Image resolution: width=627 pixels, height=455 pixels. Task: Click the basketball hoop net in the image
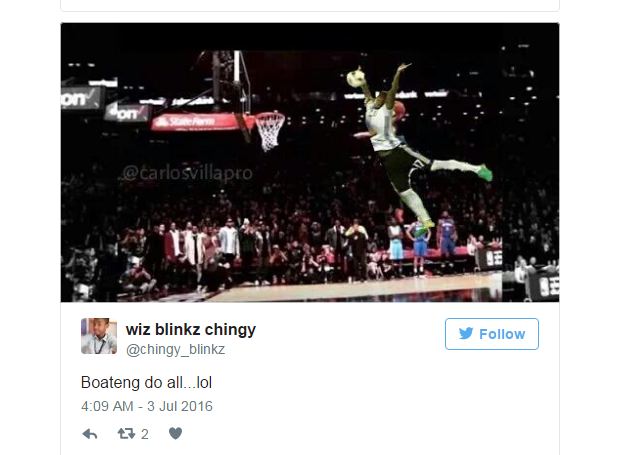(270, 132)
